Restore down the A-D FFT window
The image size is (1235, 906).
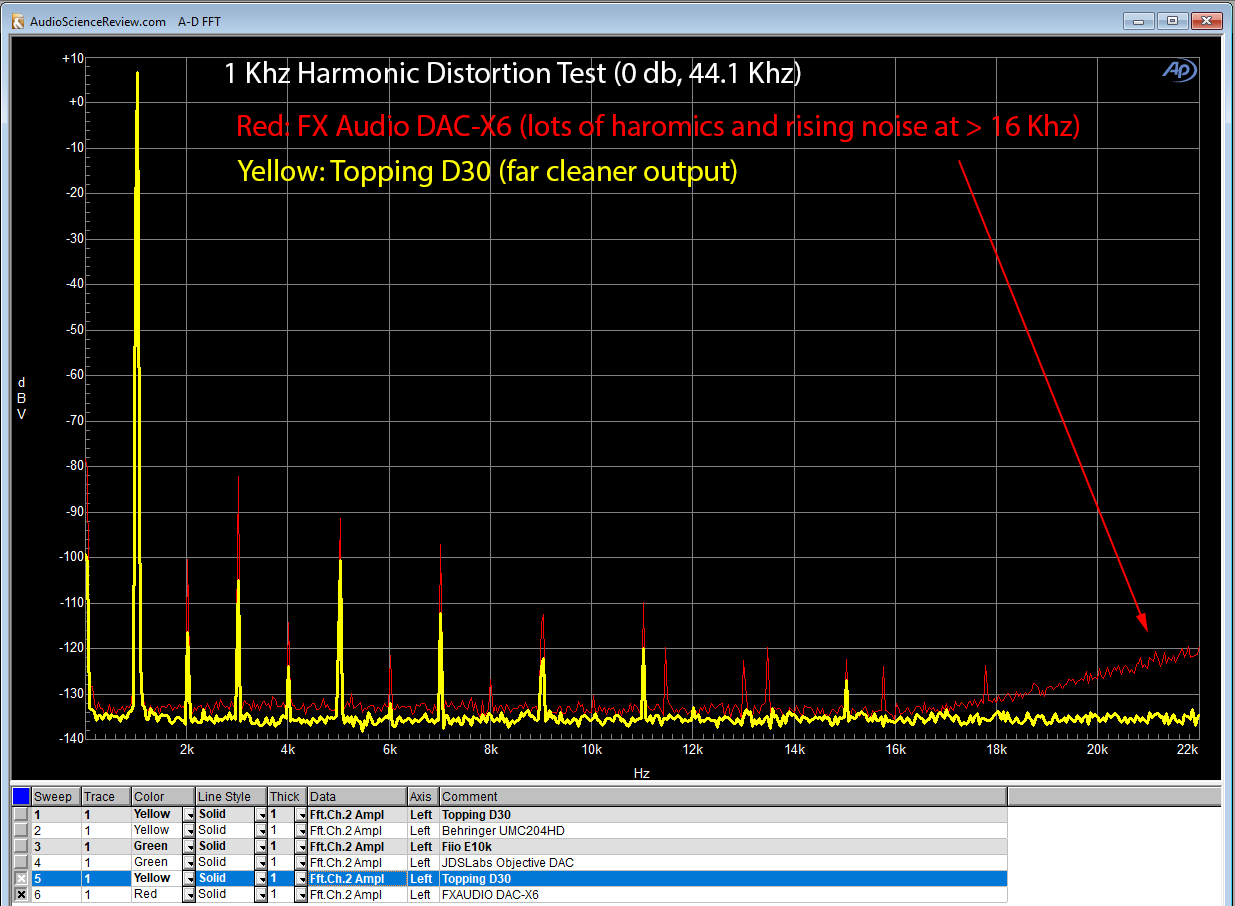coord(1174,21)
